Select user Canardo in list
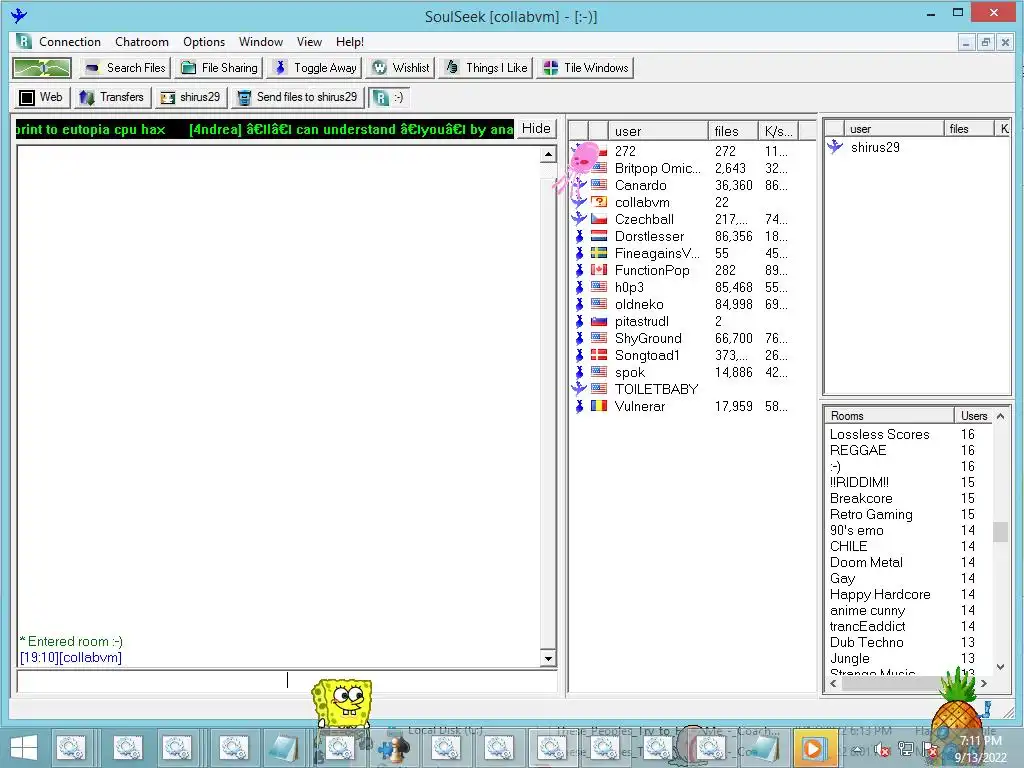The height and width of the screenshot is (768, 1024). (641, 185)
